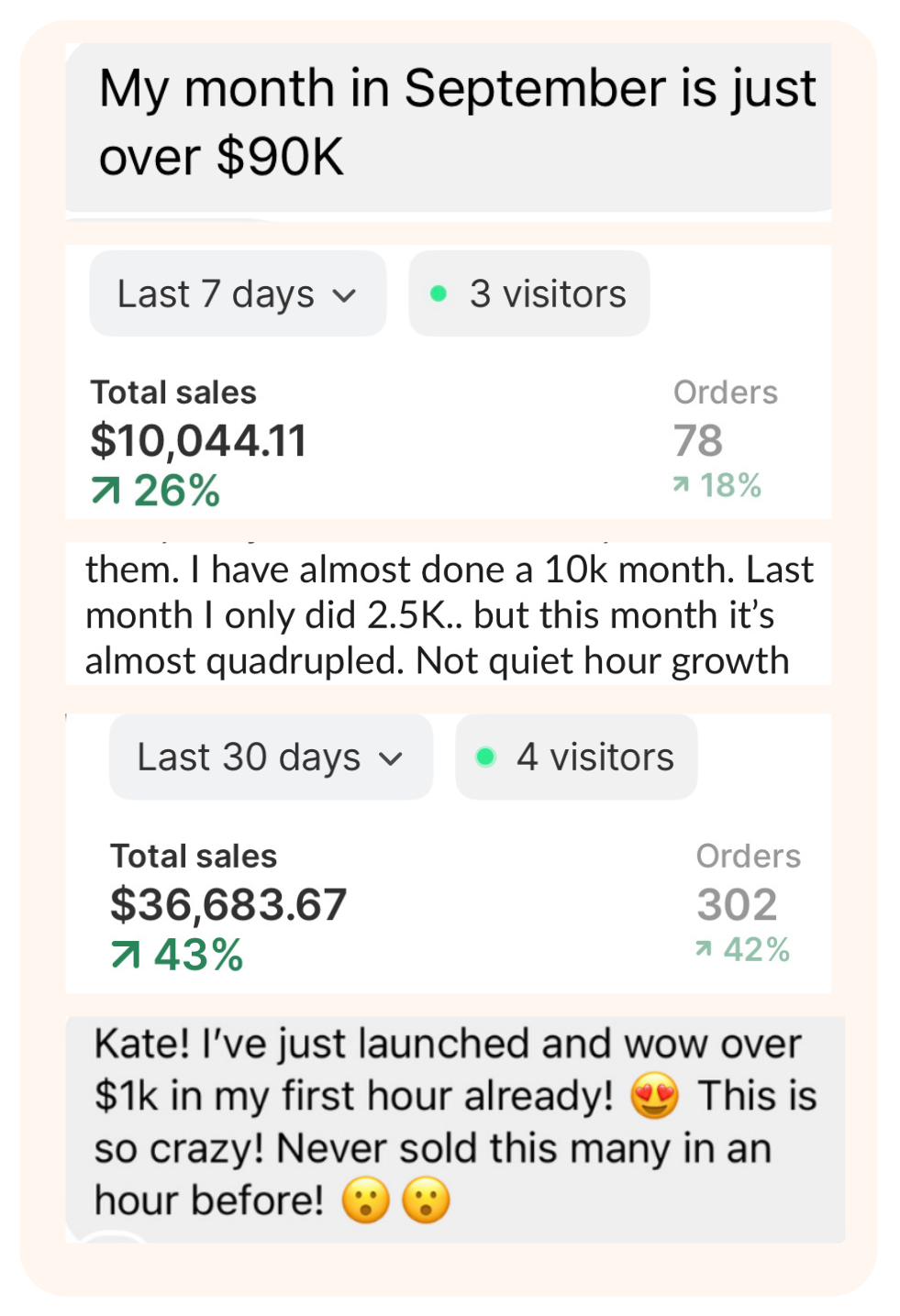Click the heart-eyes emoji in the message
The image size is (900, 1316).
(654, 1096)
